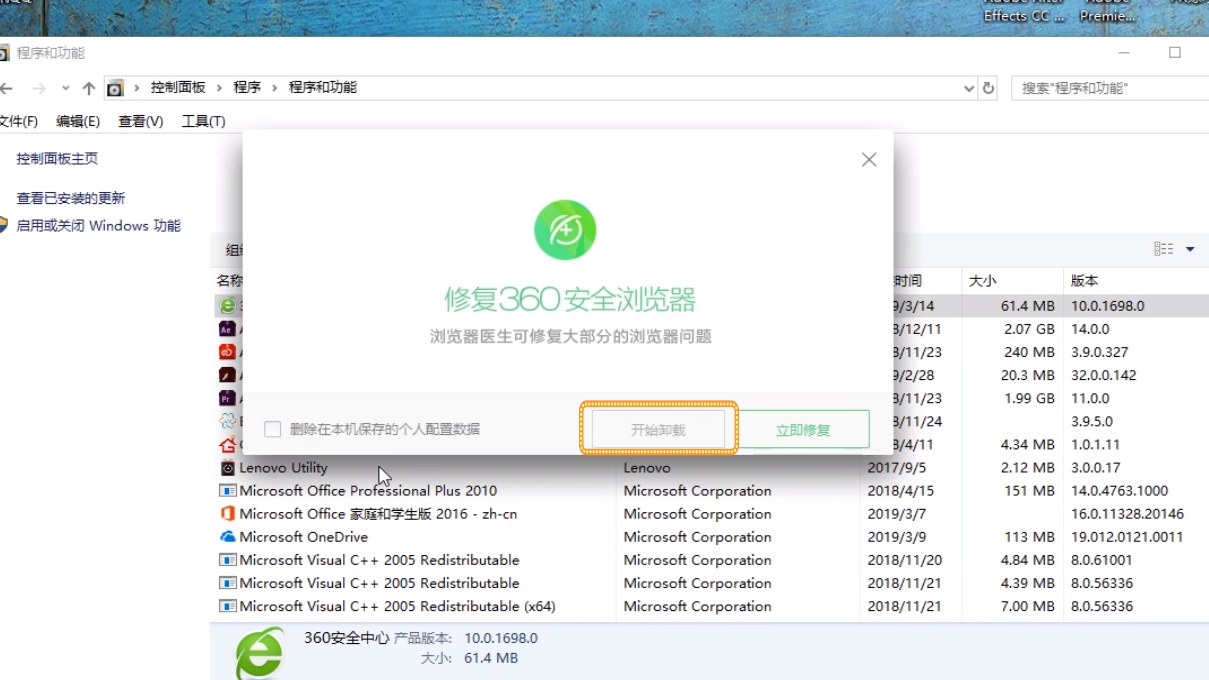Viewport: 1209px width, 680px height.
Task: Click the 2.07 GB size cell
Action: (x=1029, y=329)
